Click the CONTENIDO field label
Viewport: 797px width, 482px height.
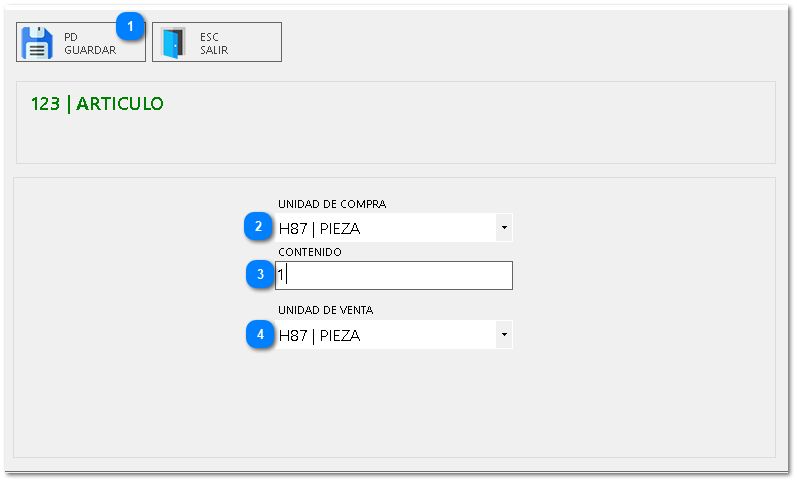tap(310, 252)
